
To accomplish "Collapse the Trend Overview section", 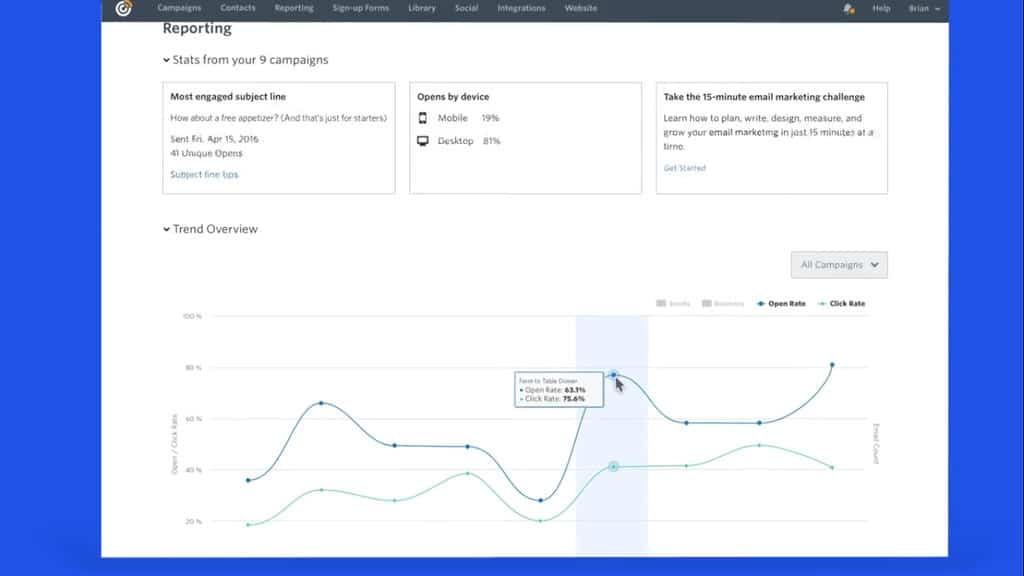I will [210, 229].
